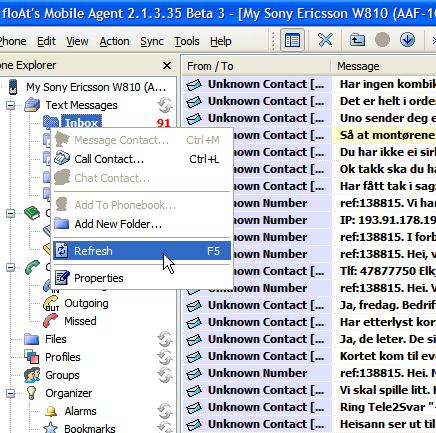Click the Alarms bell icon
The height and width of the screenshot is (433, 436).
[51, 411]
